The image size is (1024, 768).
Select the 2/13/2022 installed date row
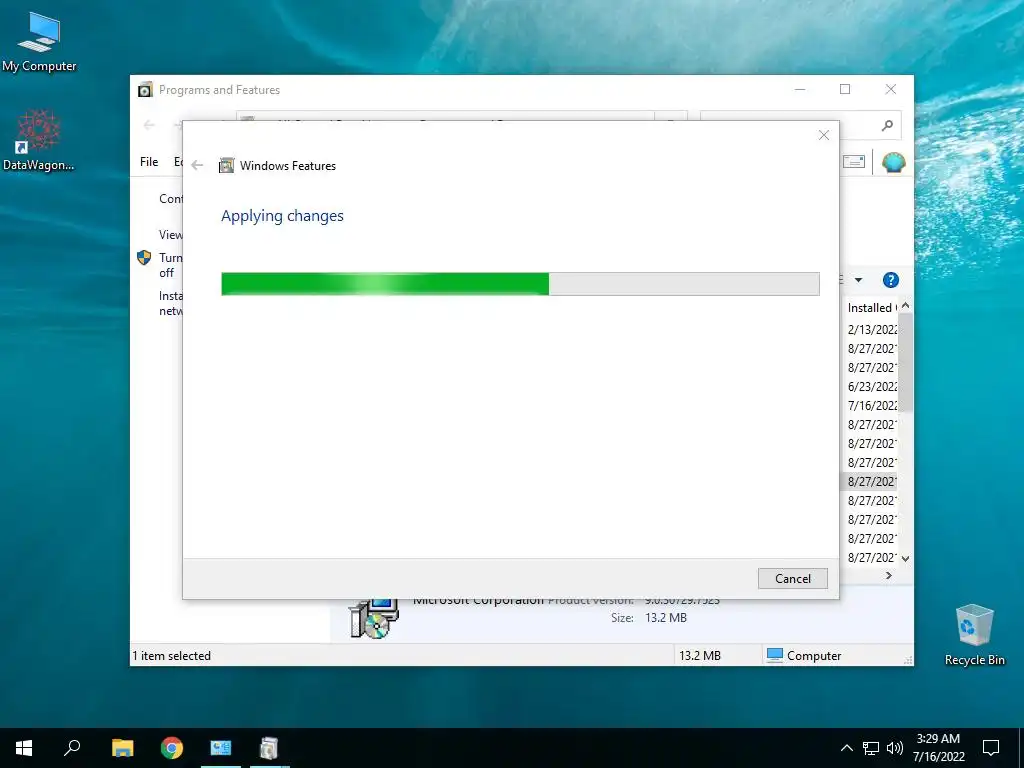pyautogui.click(x=871, y=329)
